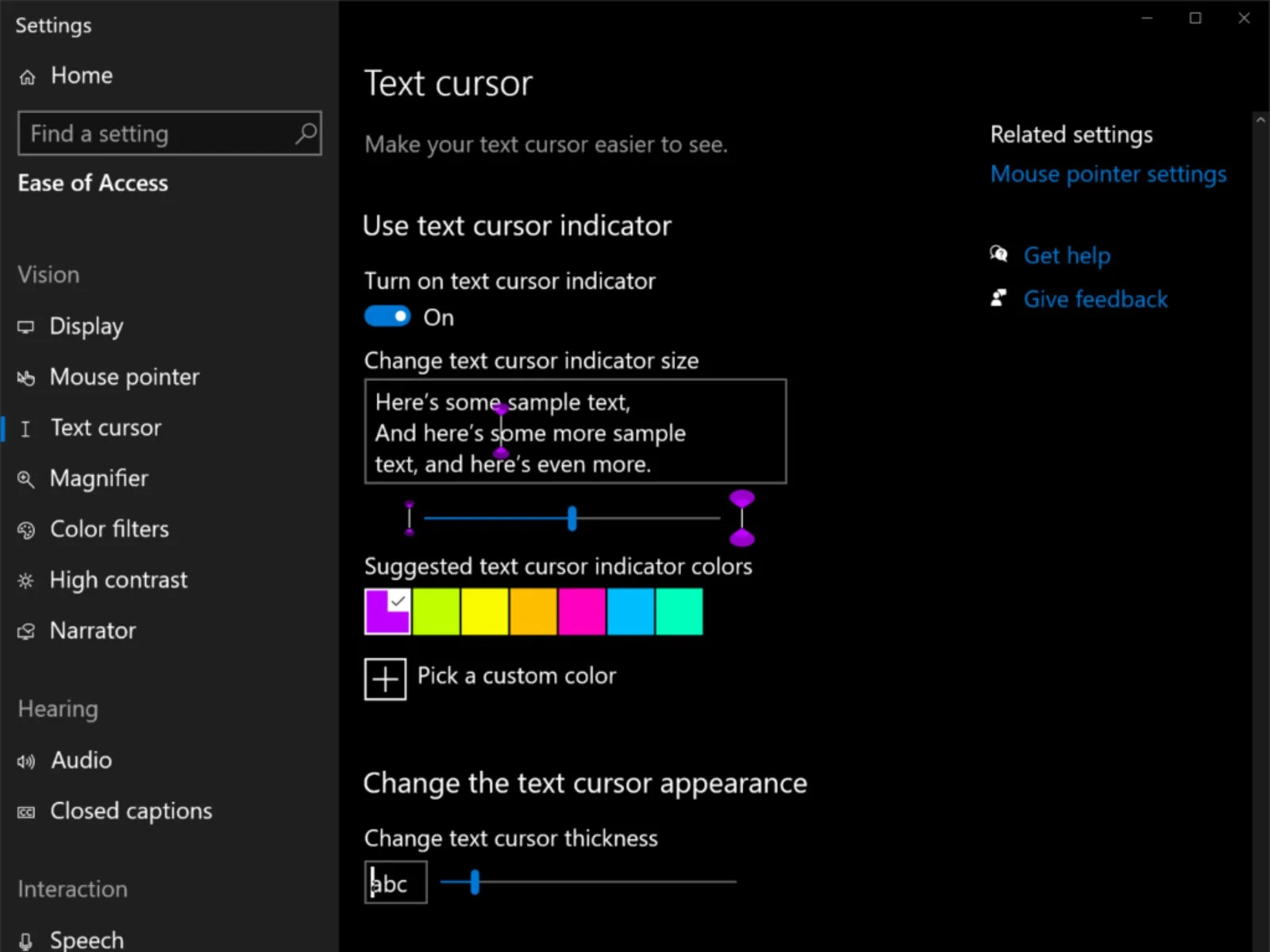The width and height of the screenshot is (1270, 952).
Task: Click the Give feedback link
Action: [x=1095, y=299]
